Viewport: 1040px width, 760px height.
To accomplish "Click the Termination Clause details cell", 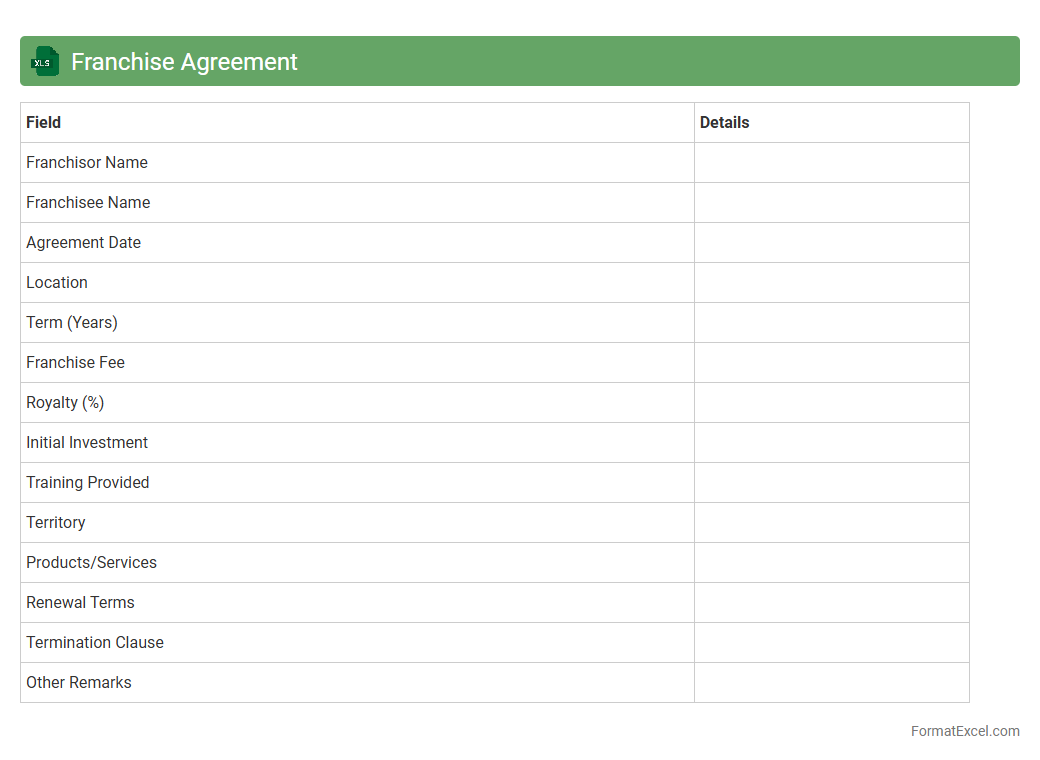I will (x=831, y=643).
